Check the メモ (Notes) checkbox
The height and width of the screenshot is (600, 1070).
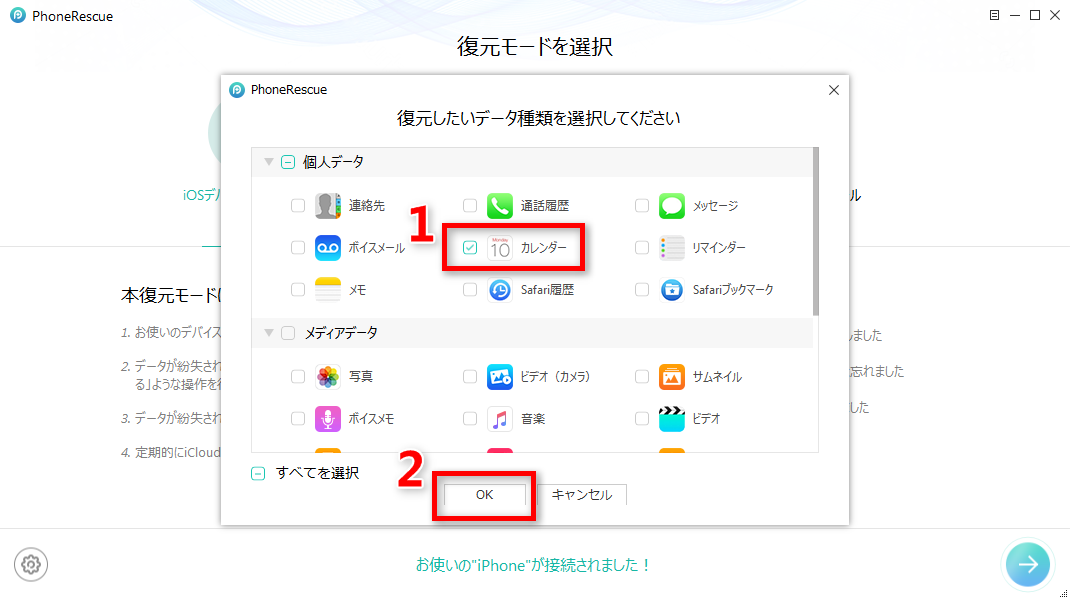coord(298,290)
